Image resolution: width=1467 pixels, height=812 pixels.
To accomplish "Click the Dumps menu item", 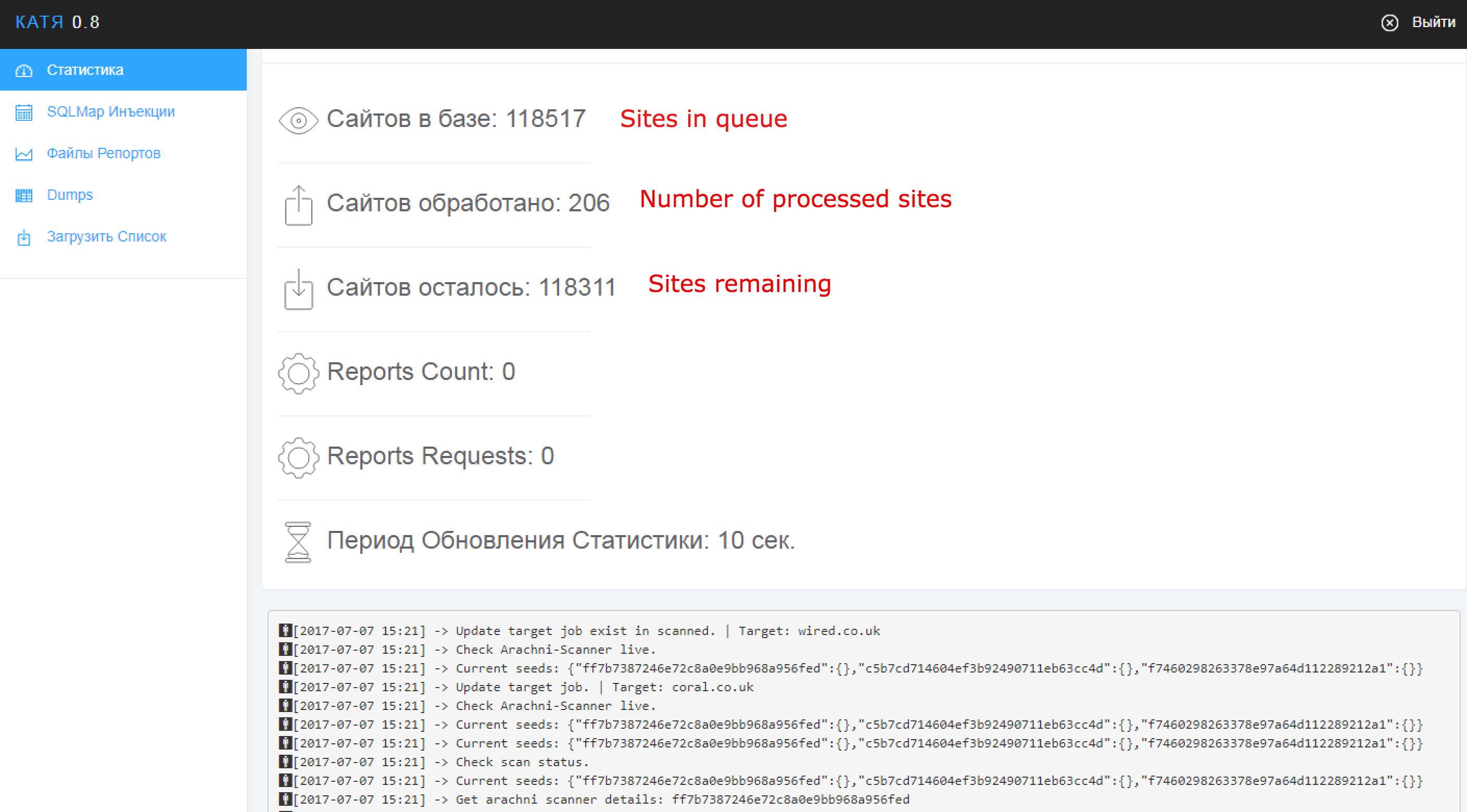I will (70, 194).
